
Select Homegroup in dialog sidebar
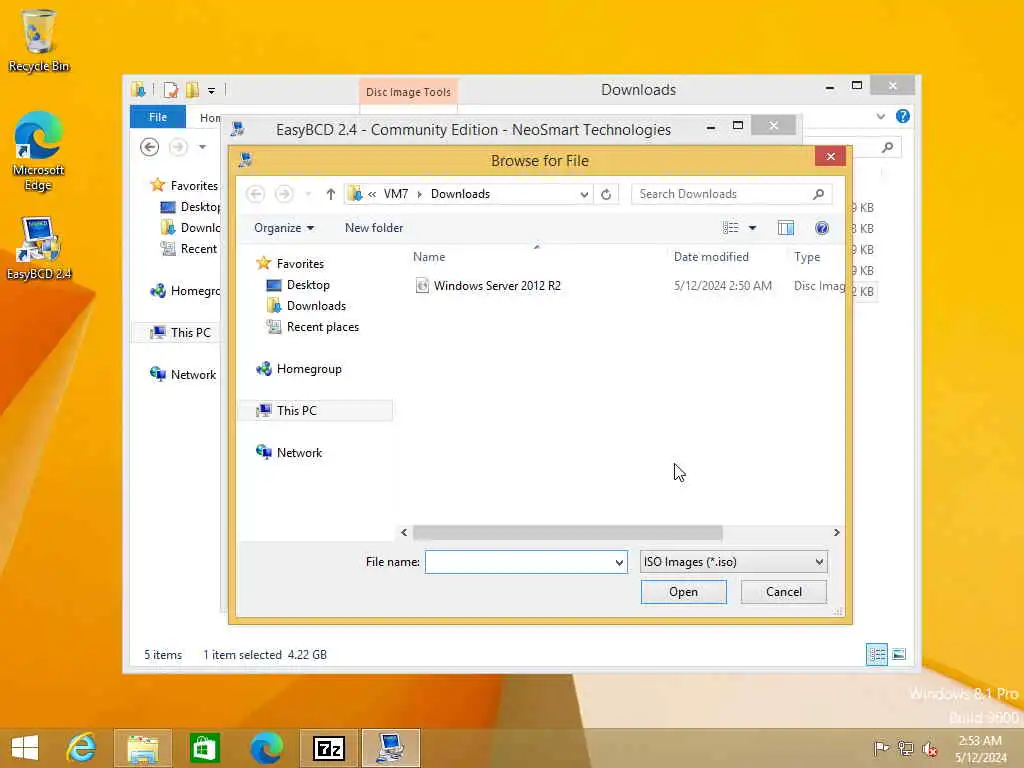(309, 369)
